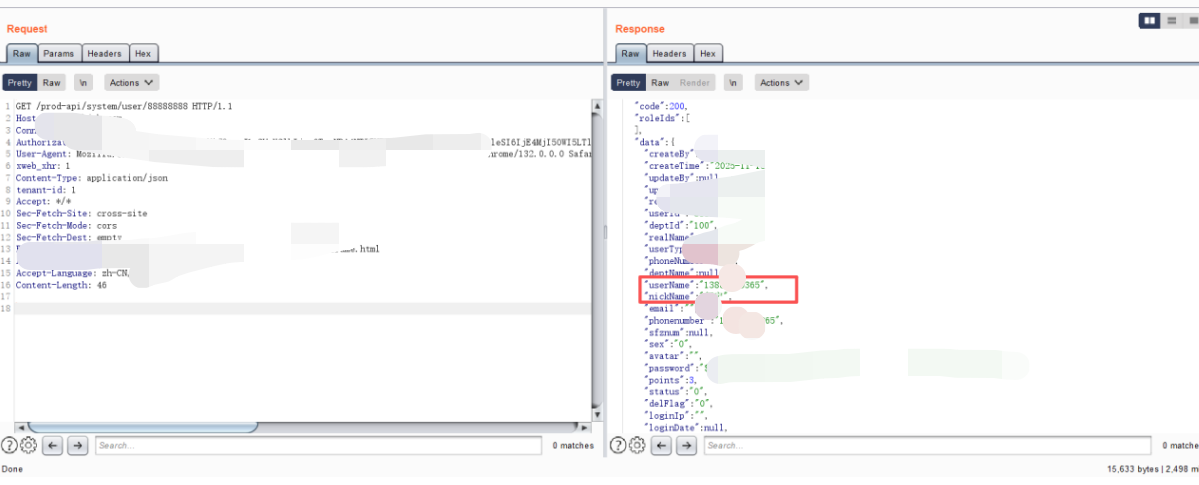Open Request search help icon
1199x485 pixels.
pos(9,445)
